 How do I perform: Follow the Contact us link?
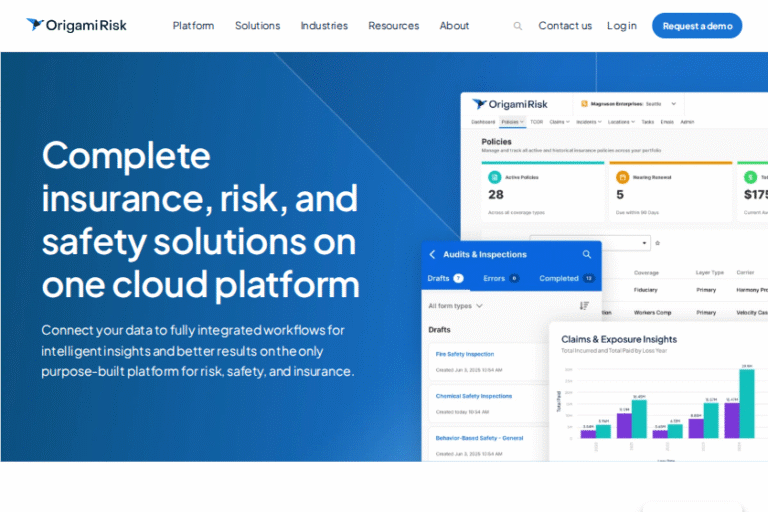tap(565, 26)
